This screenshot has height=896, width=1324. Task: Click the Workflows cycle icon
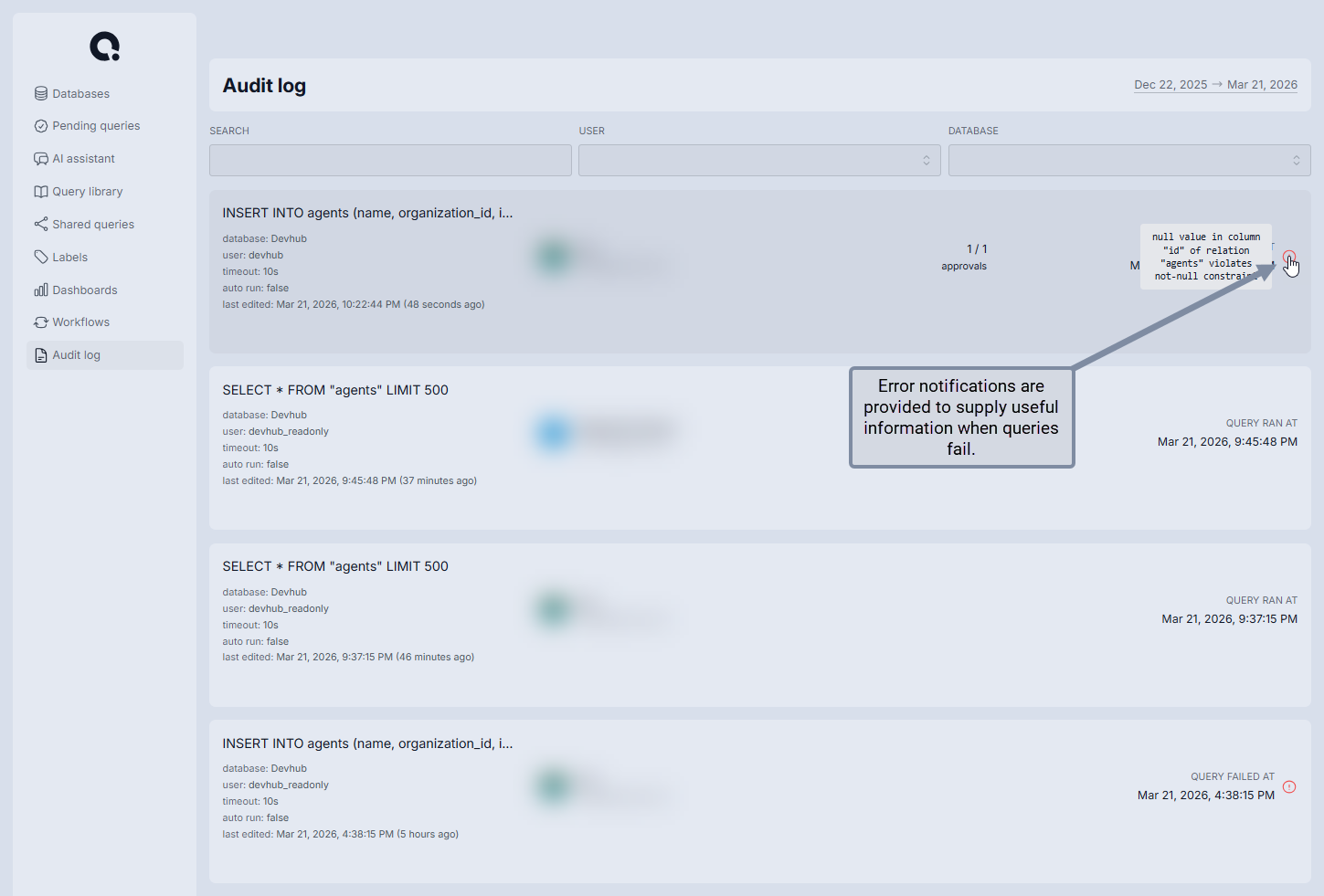point(41,322)
